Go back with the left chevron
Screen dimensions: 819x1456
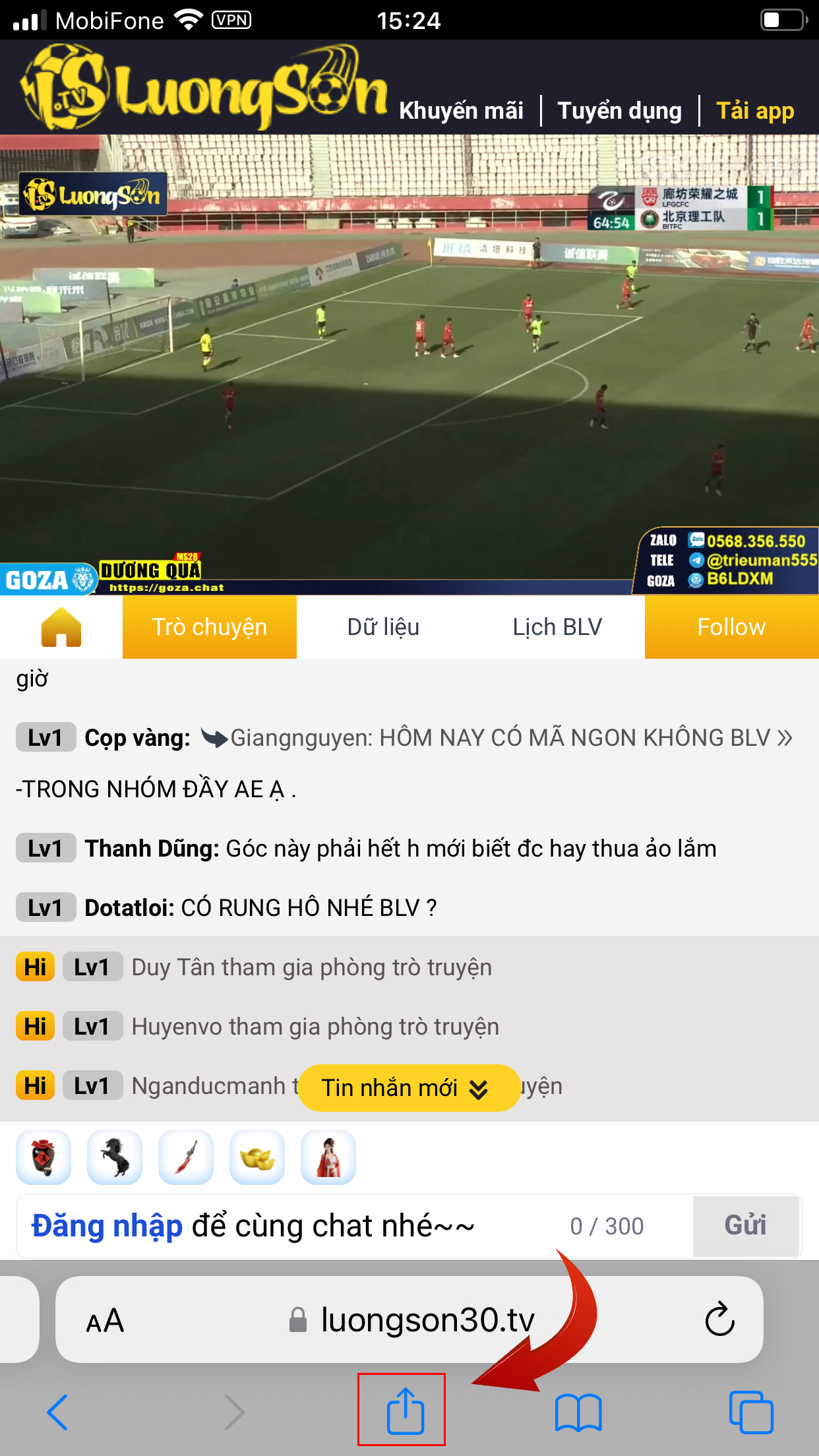pyautogui.click(x=57, y=1412)
